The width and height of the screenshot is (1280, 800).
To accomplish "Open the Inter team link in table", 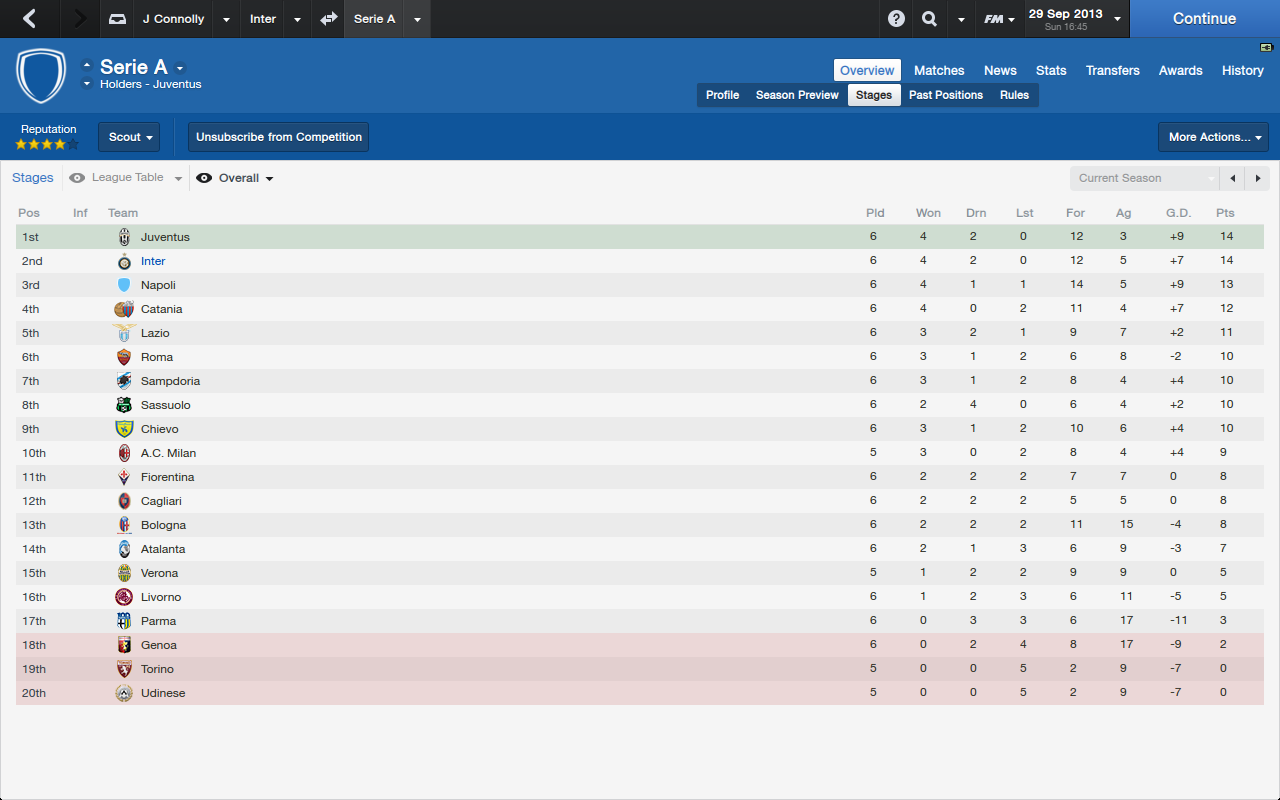I will click(x=153, y=261).
